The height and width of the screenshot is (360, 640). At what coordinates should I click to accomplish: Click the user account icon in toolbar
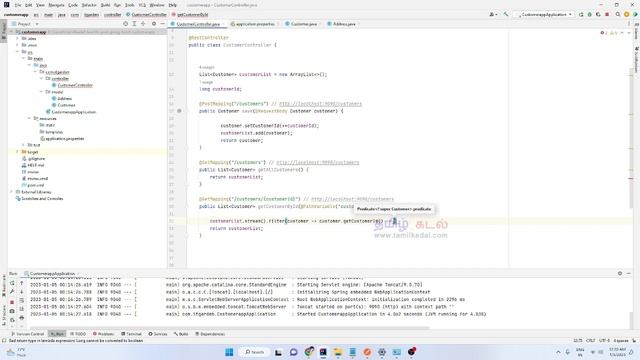pos(493,14)
